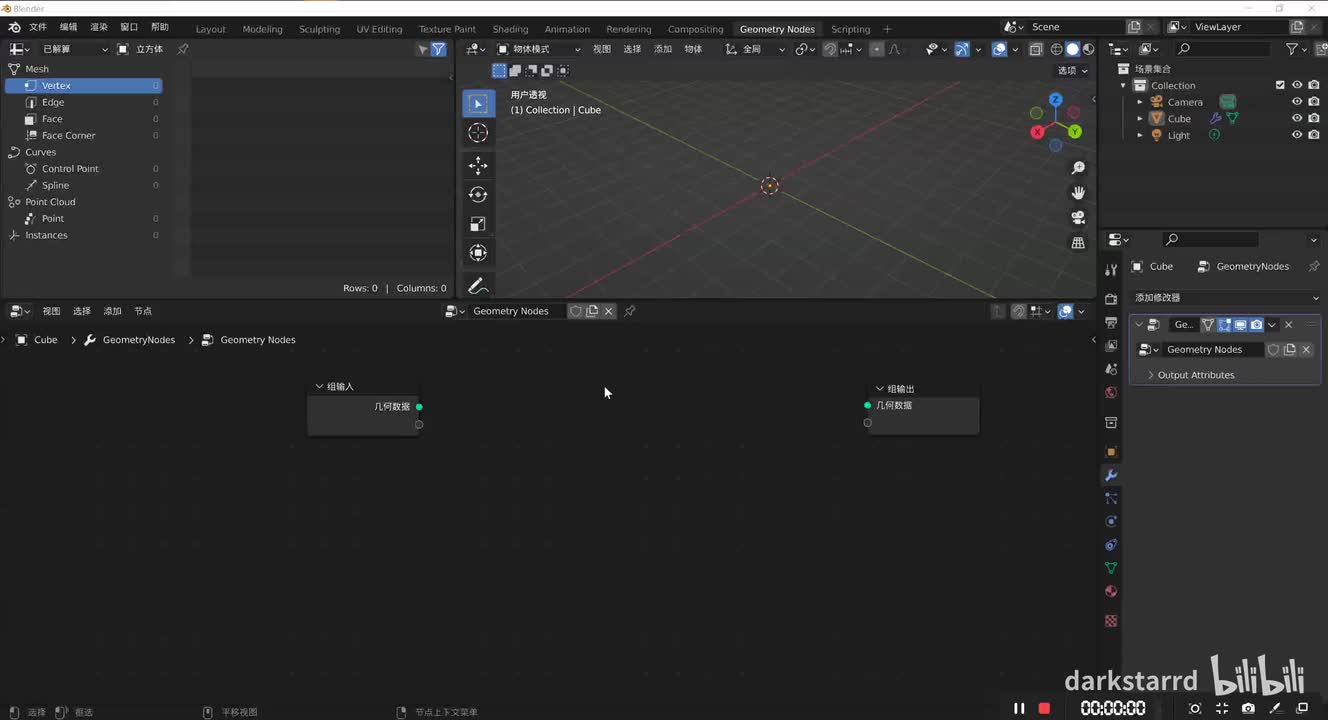Screen dimensions: 1328x720
Task: Click the pan view hand icon
Action: coord(1078,192)
